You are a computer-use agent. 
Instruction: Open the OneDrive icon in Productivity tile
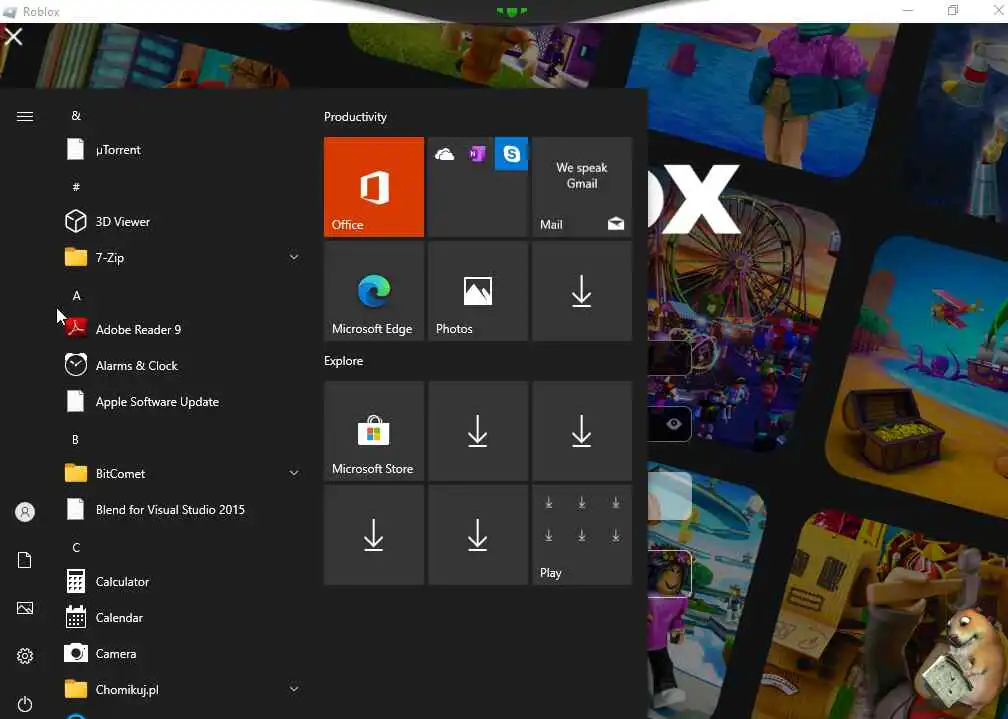(444, 154)
